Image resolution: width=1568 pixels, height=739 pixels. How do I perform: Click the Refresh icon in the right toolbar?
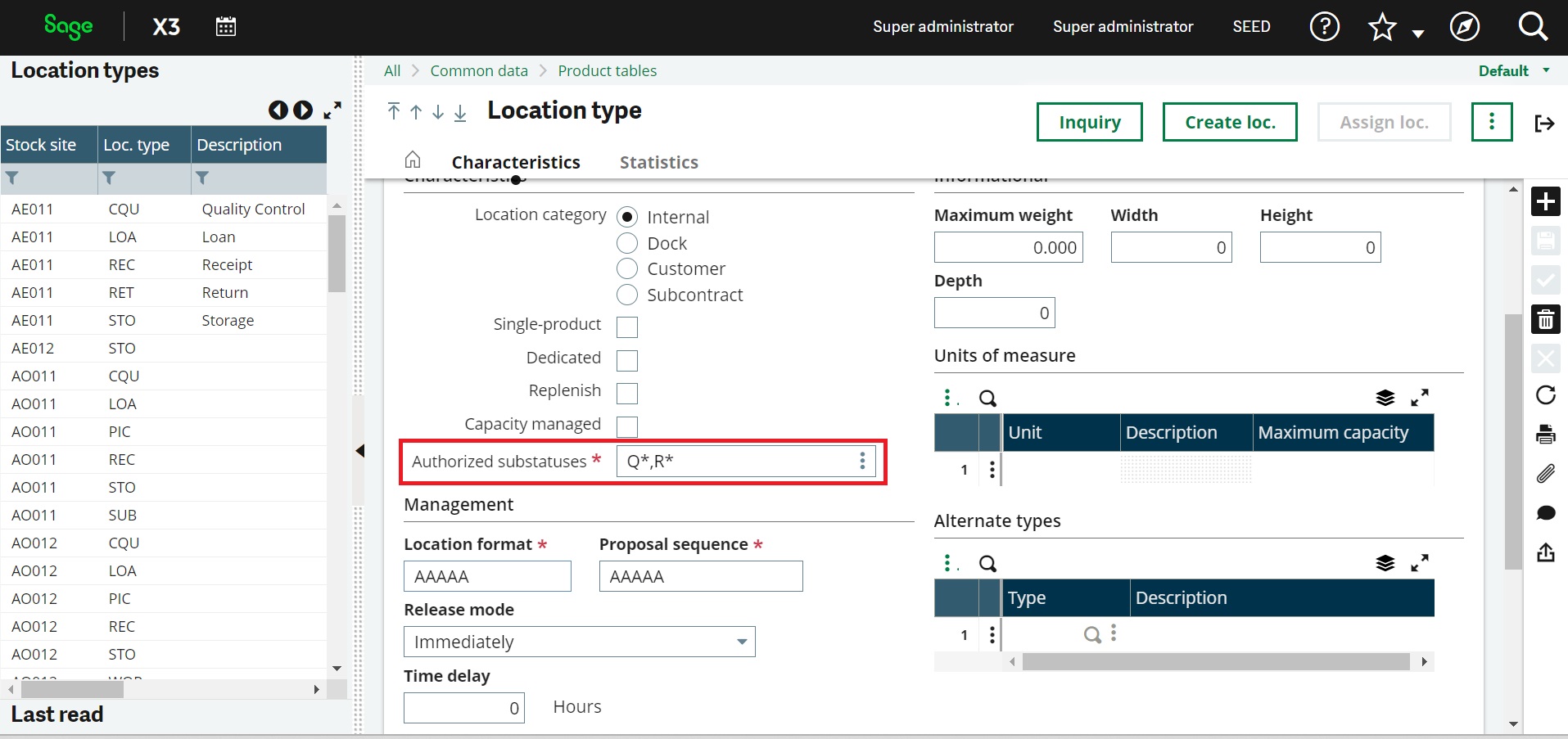pos(1546,395)
